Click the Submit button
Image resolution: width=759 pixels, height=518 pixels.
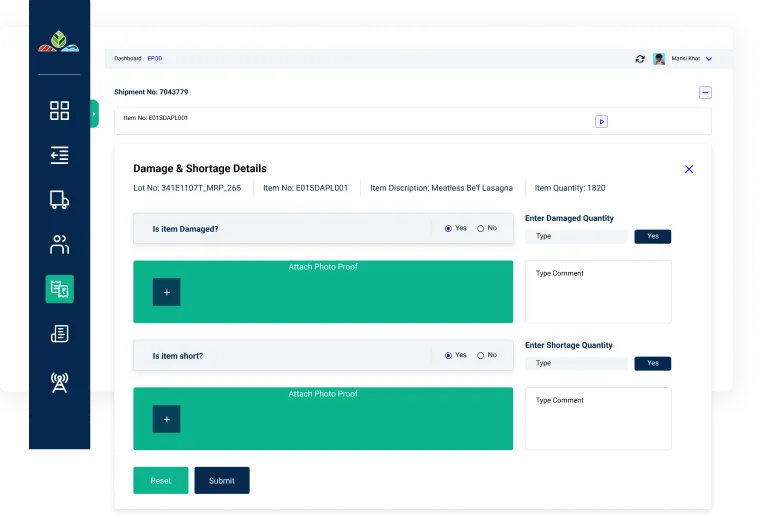coord(221,481)
